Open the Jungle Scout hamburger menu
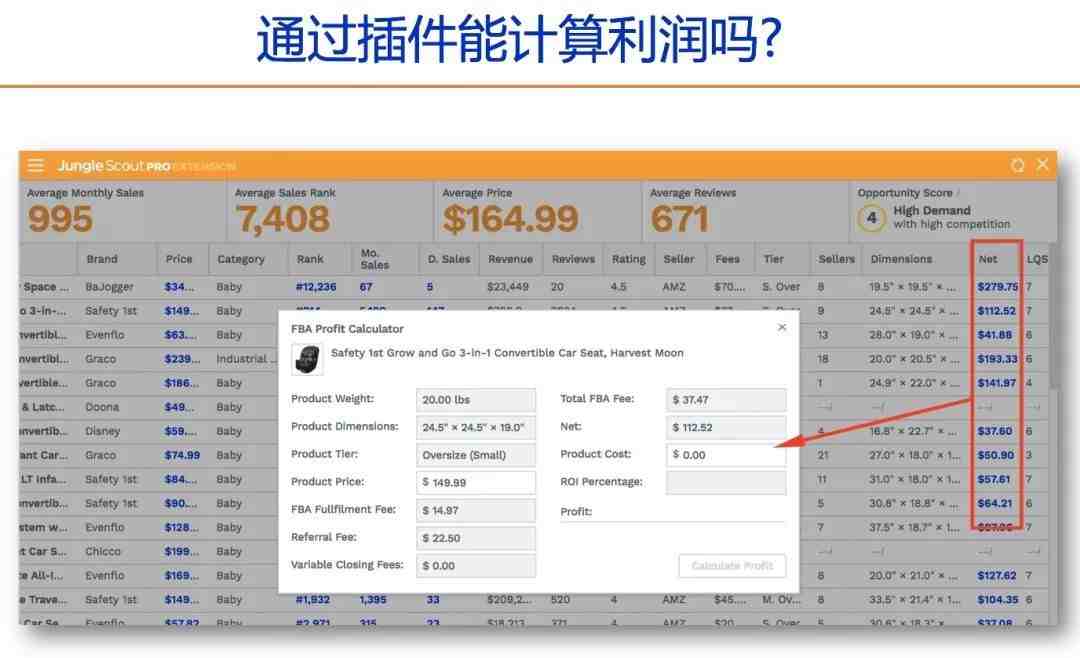 click(36, 165)
